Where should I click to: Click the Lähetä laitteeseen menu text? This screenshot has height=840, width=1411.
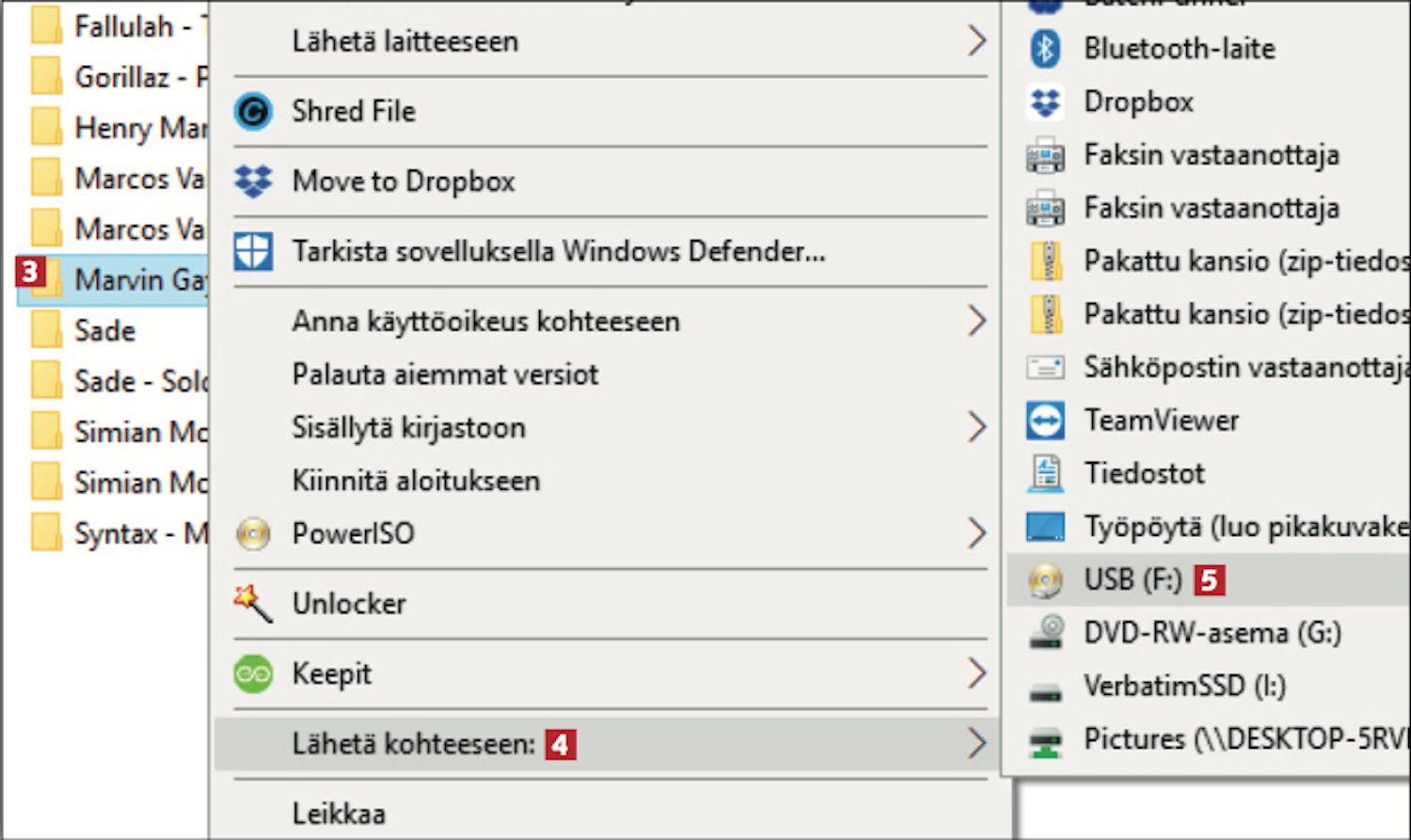(404, 41)
